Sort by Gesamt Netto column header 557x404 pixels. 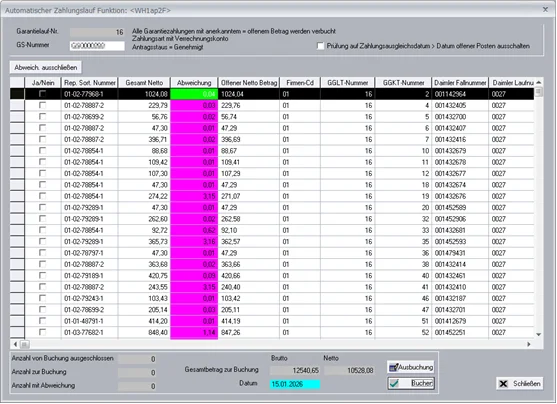(144, 83)
